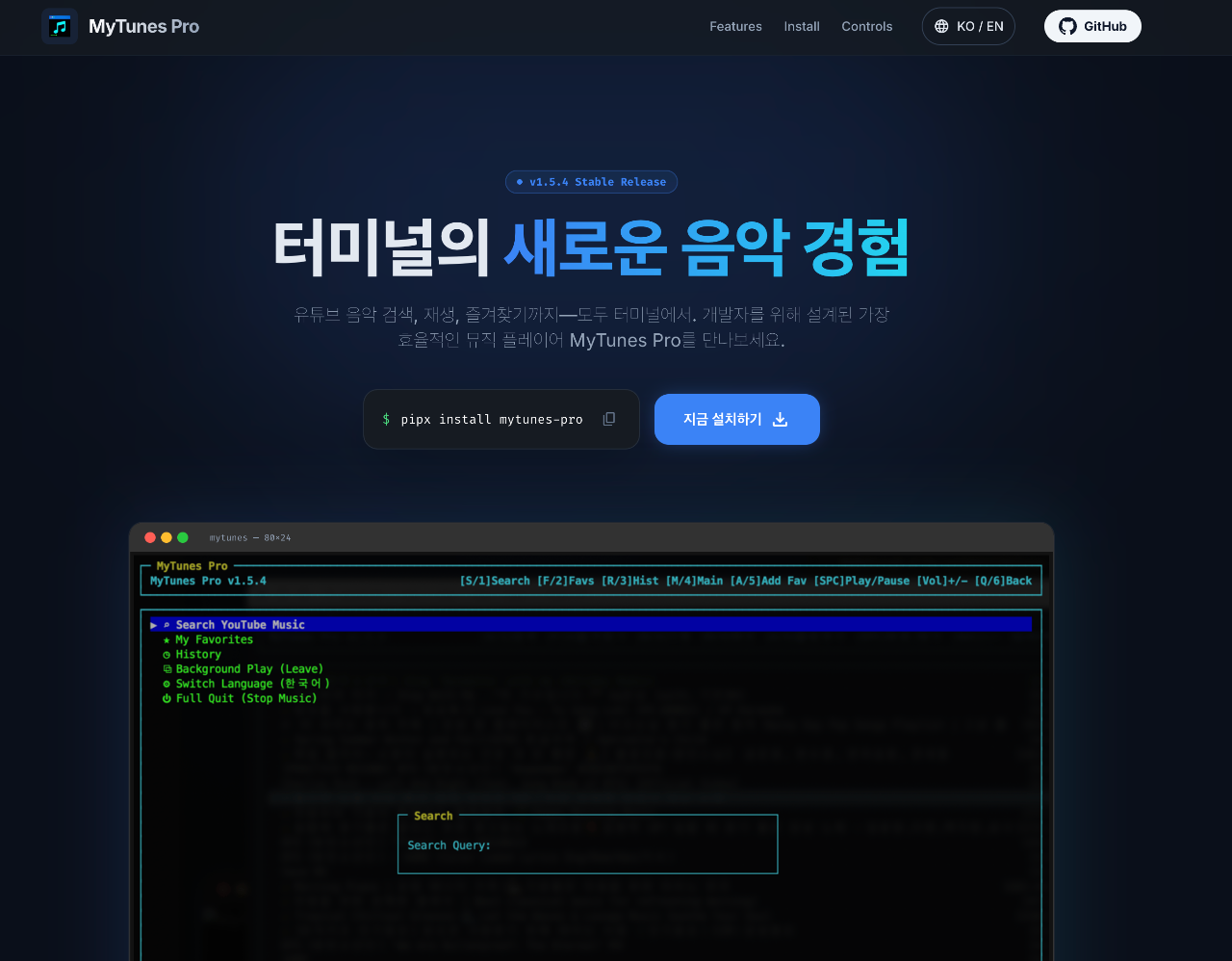The height and width of the screenshot is (961, 1232).
Task: Open the Features nav link
Action: point(735,27)
